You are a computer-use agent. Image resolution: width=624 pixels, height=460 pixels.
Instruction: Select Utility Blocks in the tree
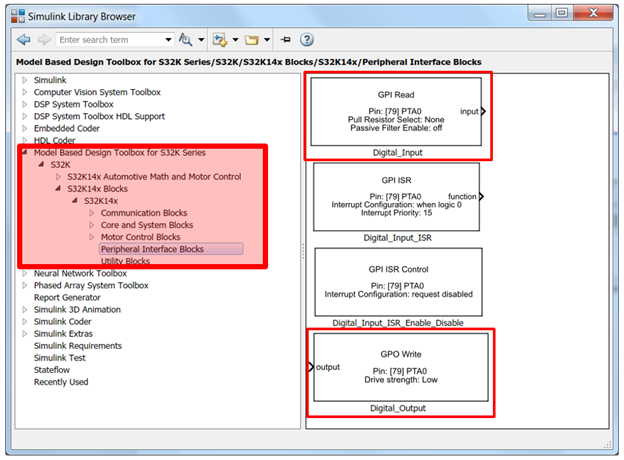pyautogui.click(x=125, y=261)
